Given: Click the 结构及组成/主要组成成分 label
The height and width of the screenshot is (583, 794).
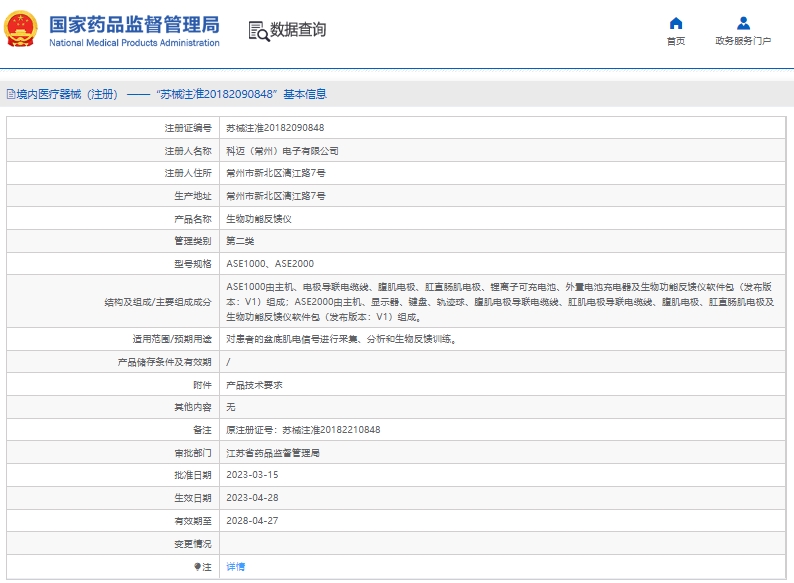Looking at the screenshot, I should [x=158, y=302].
